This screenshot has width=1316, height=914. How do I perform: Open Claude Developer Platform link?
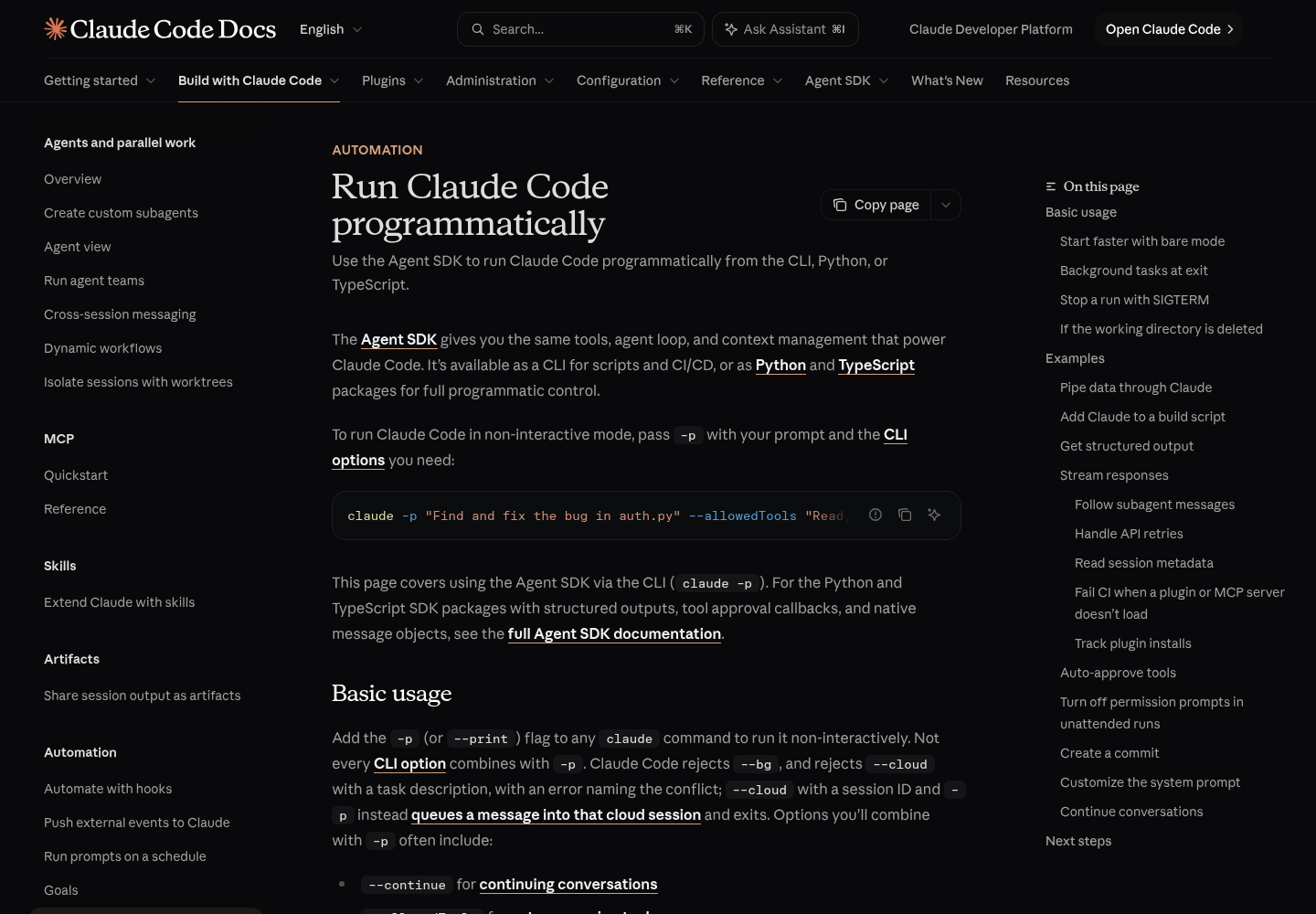tap(991, 29)
